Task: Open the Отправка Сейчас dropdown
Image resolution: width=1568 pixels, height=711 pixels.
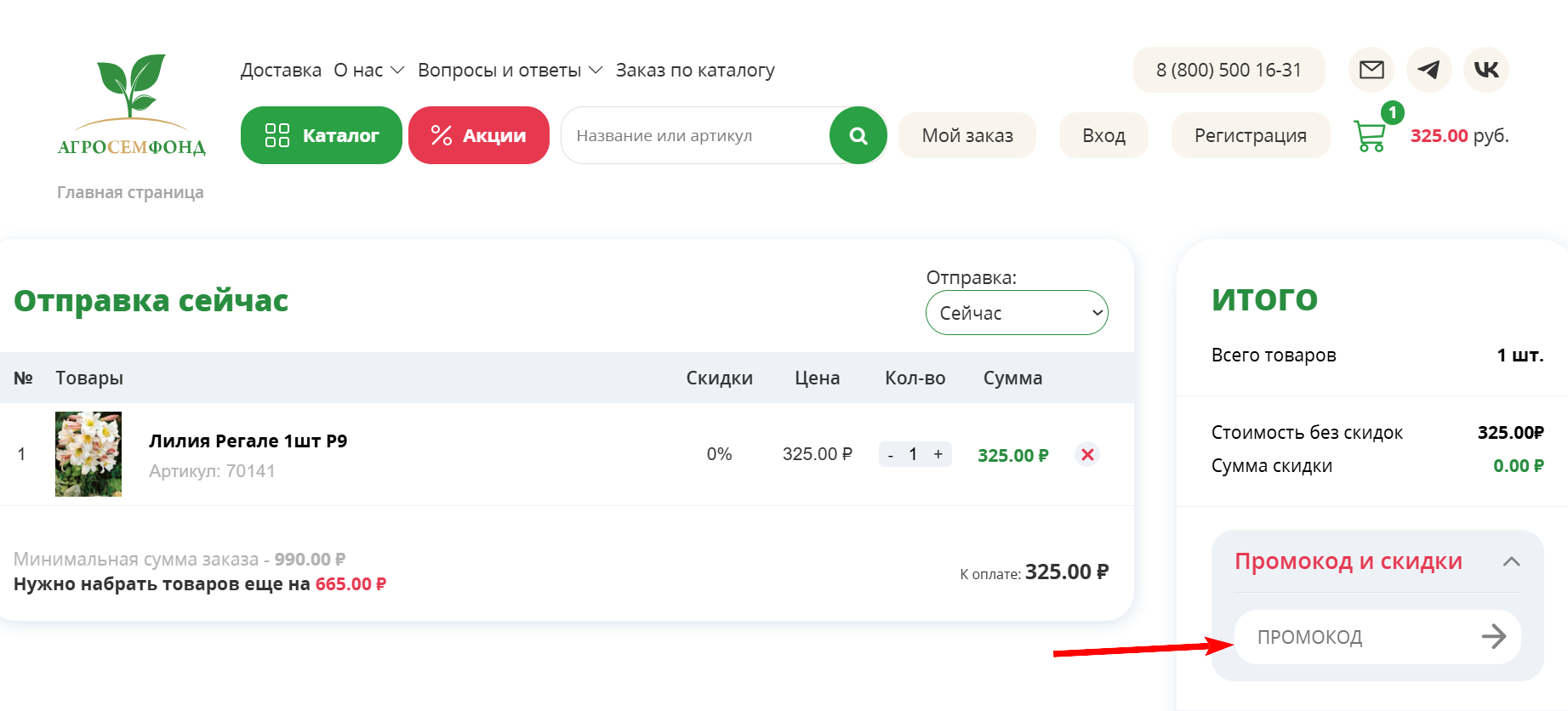Action: click(x=1016, y=312)
